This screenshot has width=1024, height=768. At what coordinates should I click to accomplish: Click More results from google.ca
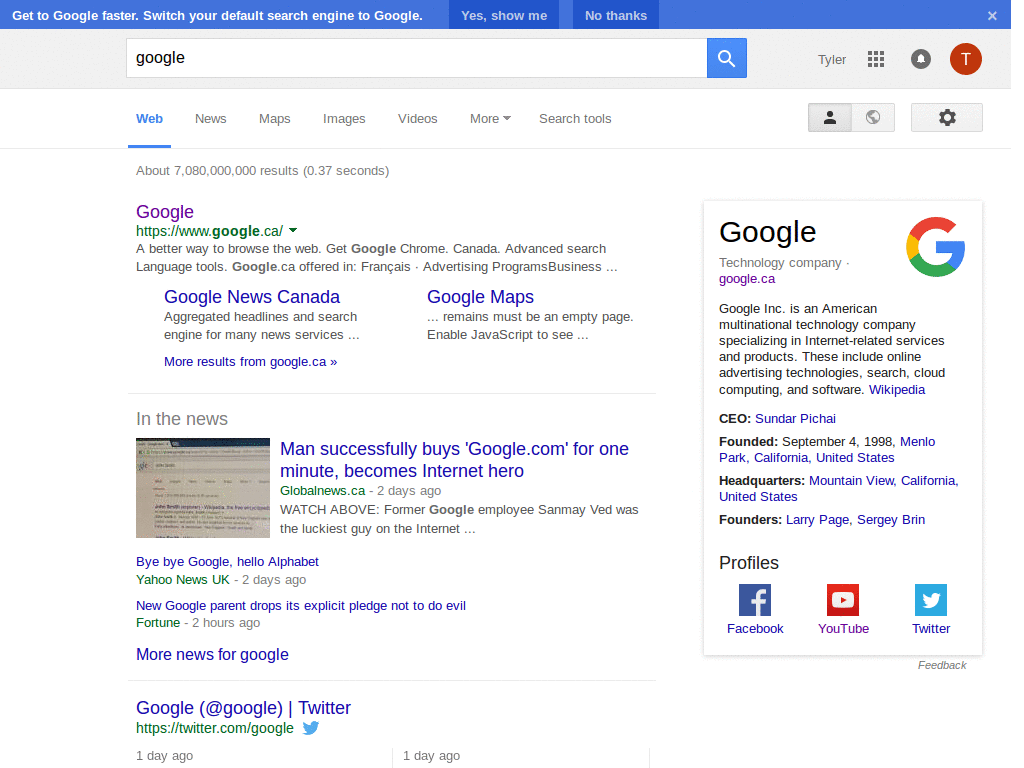(250, 362)
